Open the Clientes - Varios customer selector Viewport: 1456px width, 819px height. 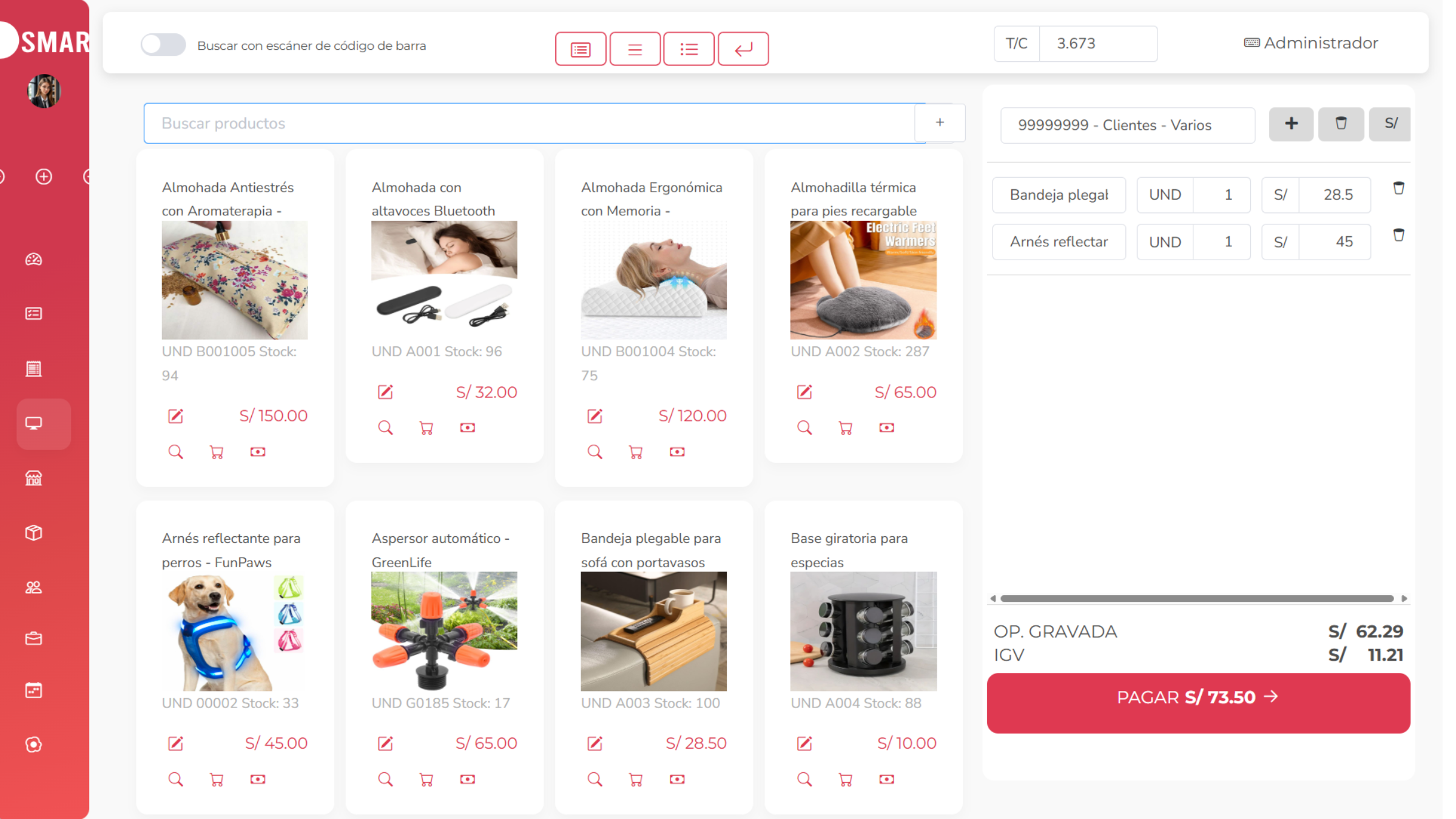coord(1127,125)
